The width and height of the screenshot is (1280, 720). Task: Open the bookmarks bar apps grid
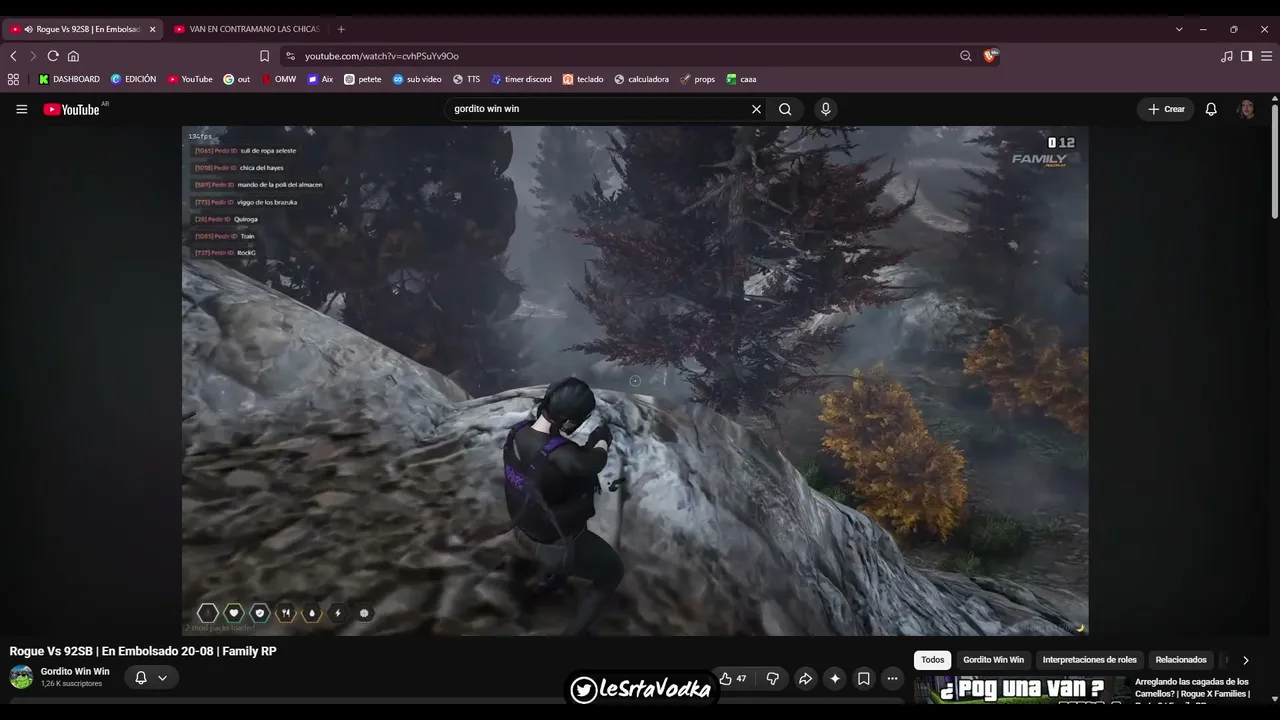[x=13, y=79]
